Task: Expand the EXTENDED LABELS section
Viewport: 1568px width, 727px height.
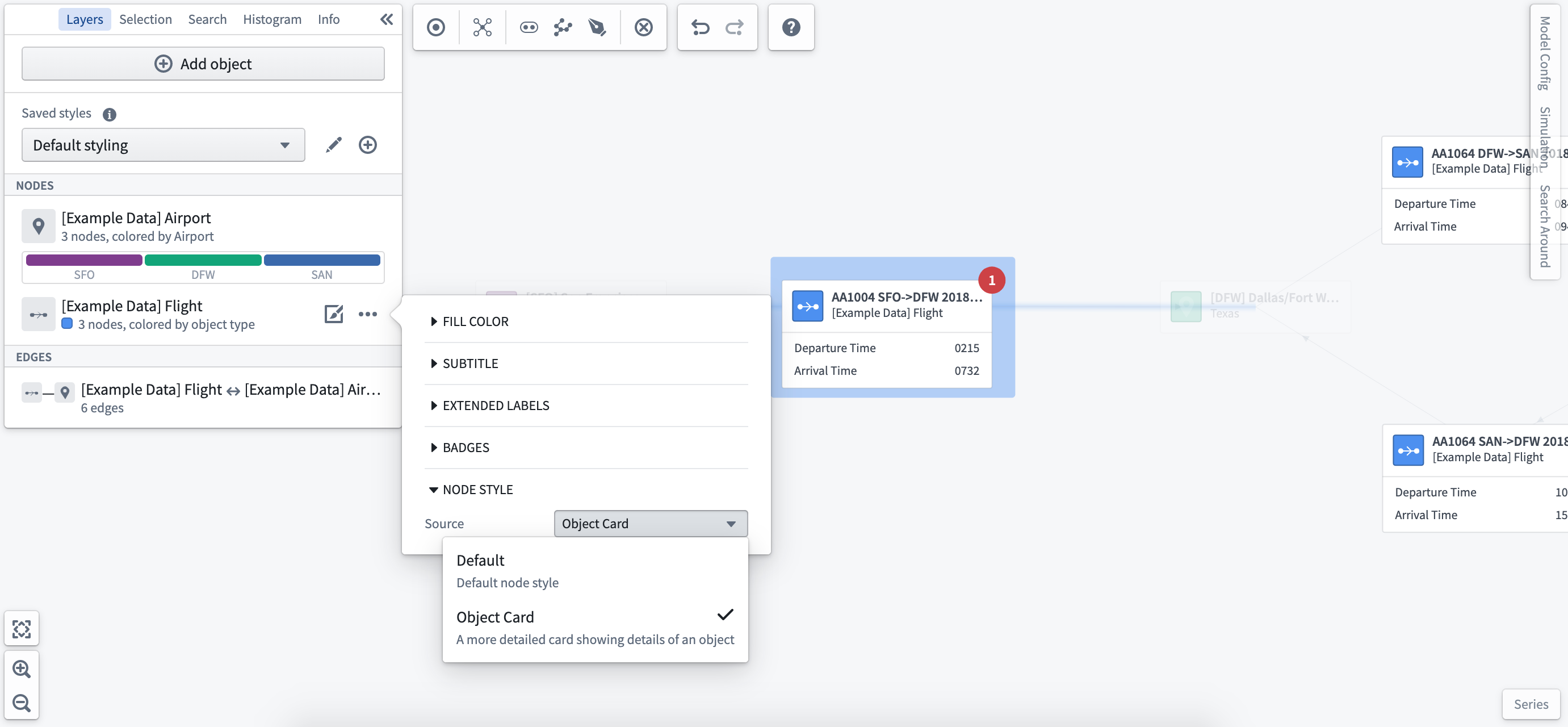Action: point(489,406)
